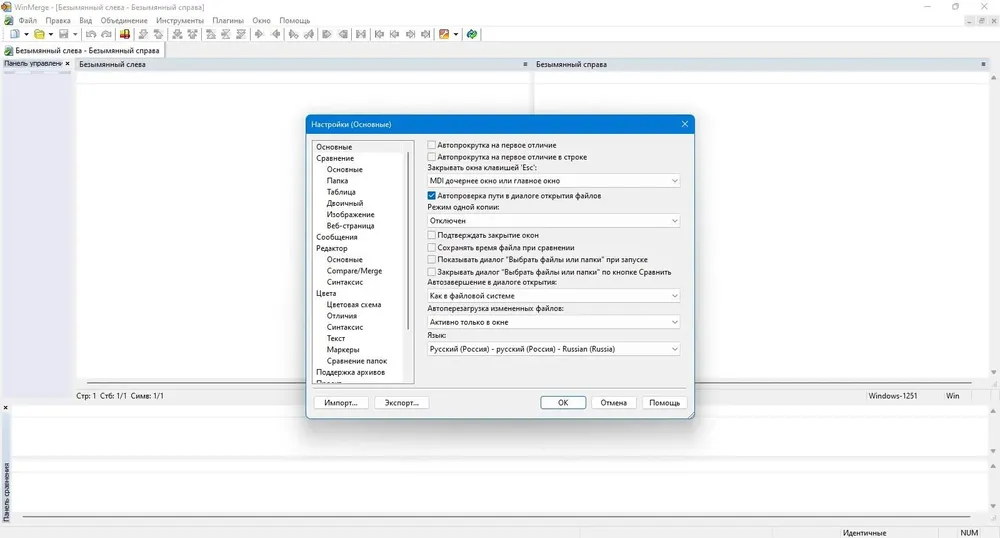Screen dimensions: 1000x538
Task: Close the bottom comparison panel with X
Action: pos(6,407)
